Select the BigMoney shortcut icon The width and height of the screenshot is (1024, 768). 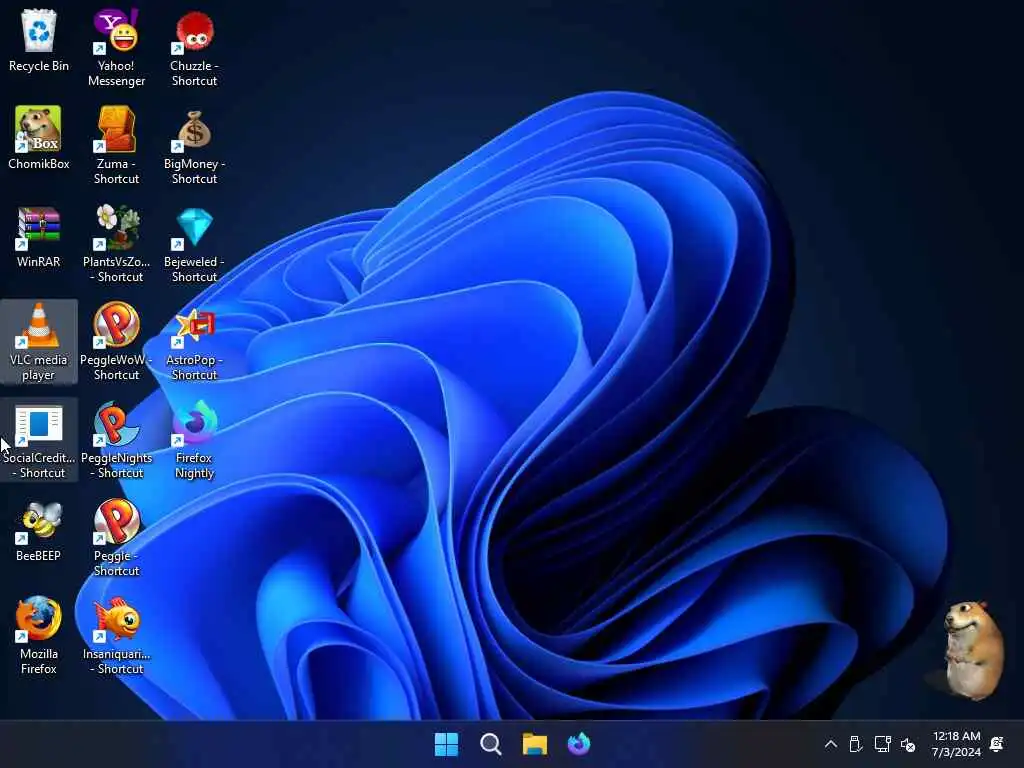[194, 145]
